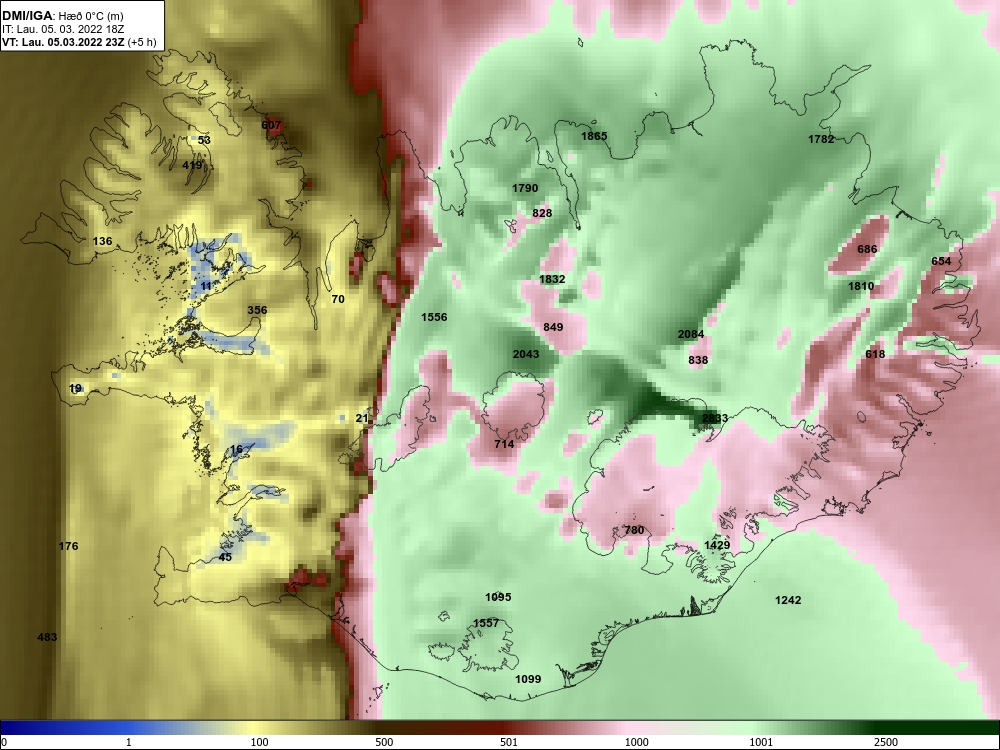Click the 356 map label

257,311
